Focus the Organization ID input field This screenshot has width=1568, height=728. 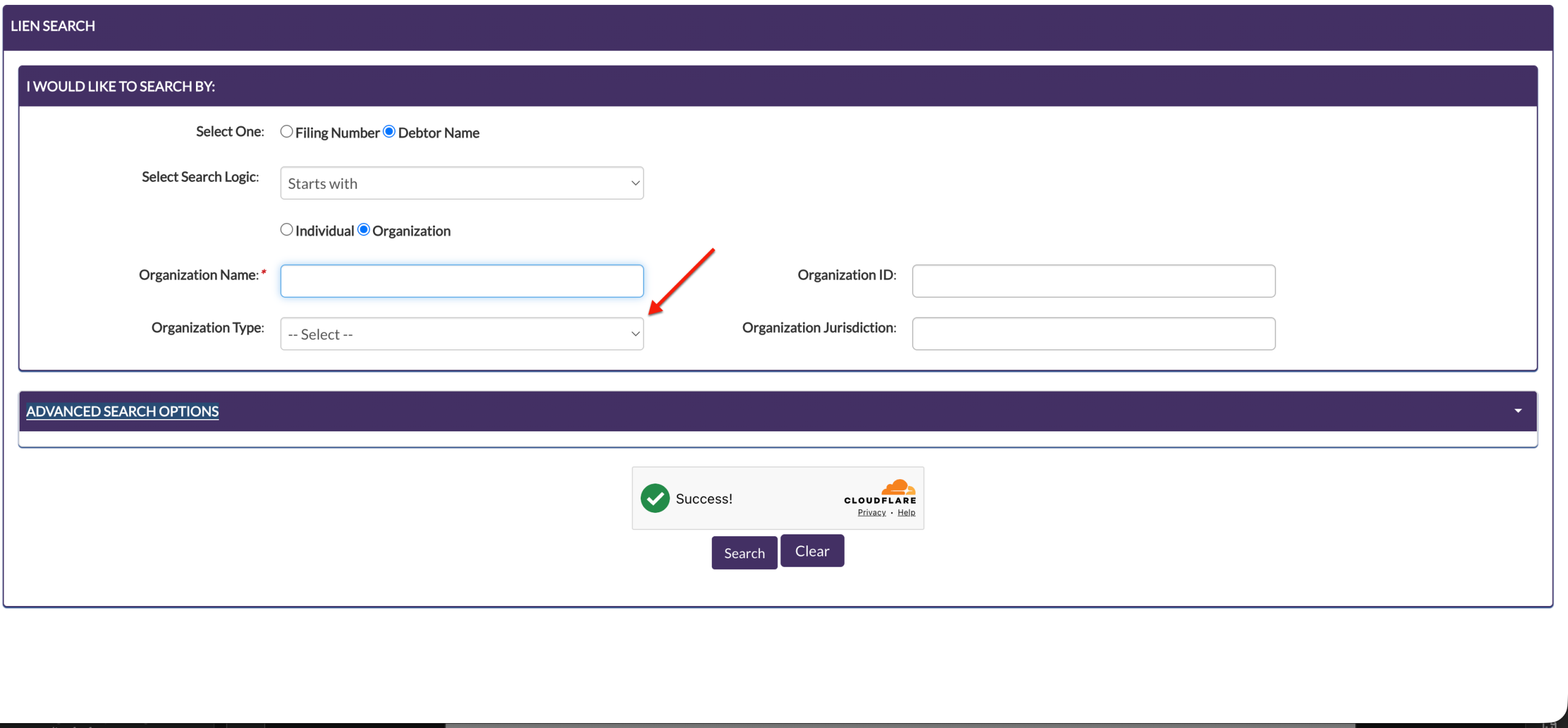coord(1094,281)
